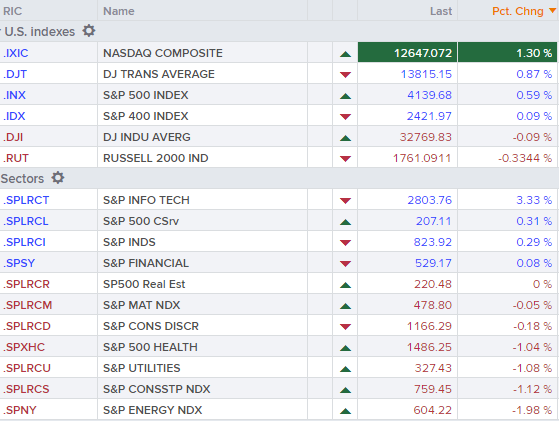Viewport: 559px width, 421px height.
Task: Sort by the Last column header
Action: [x=441, y=11]
